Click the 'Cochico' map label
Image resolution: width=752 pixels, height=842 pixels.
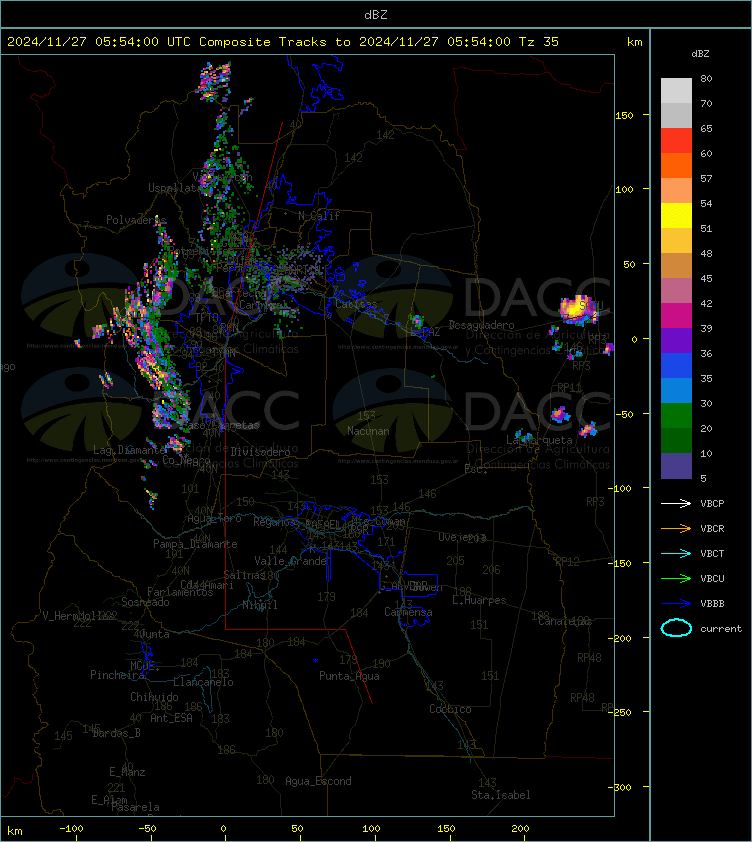pyautogui.click(x=450, y=709)
